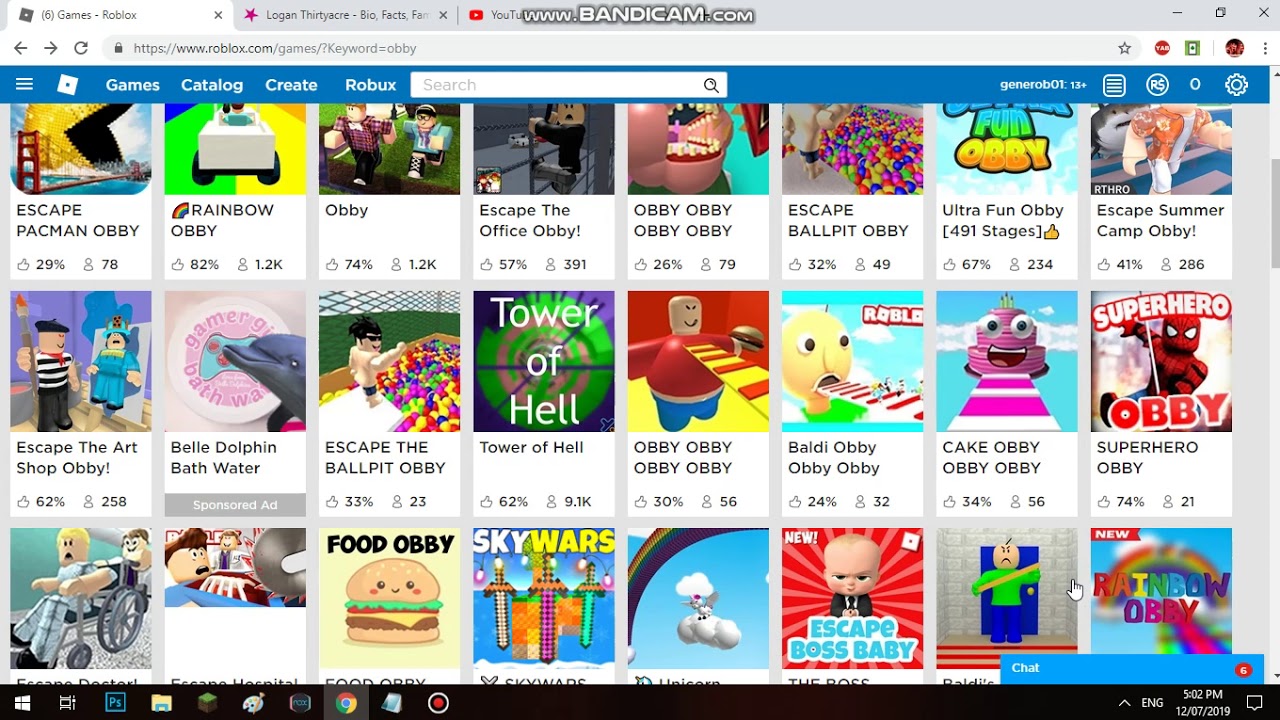
Task: Open SUPERHERO OBBY game thumbnail
Action: (x=1161, y=361)
